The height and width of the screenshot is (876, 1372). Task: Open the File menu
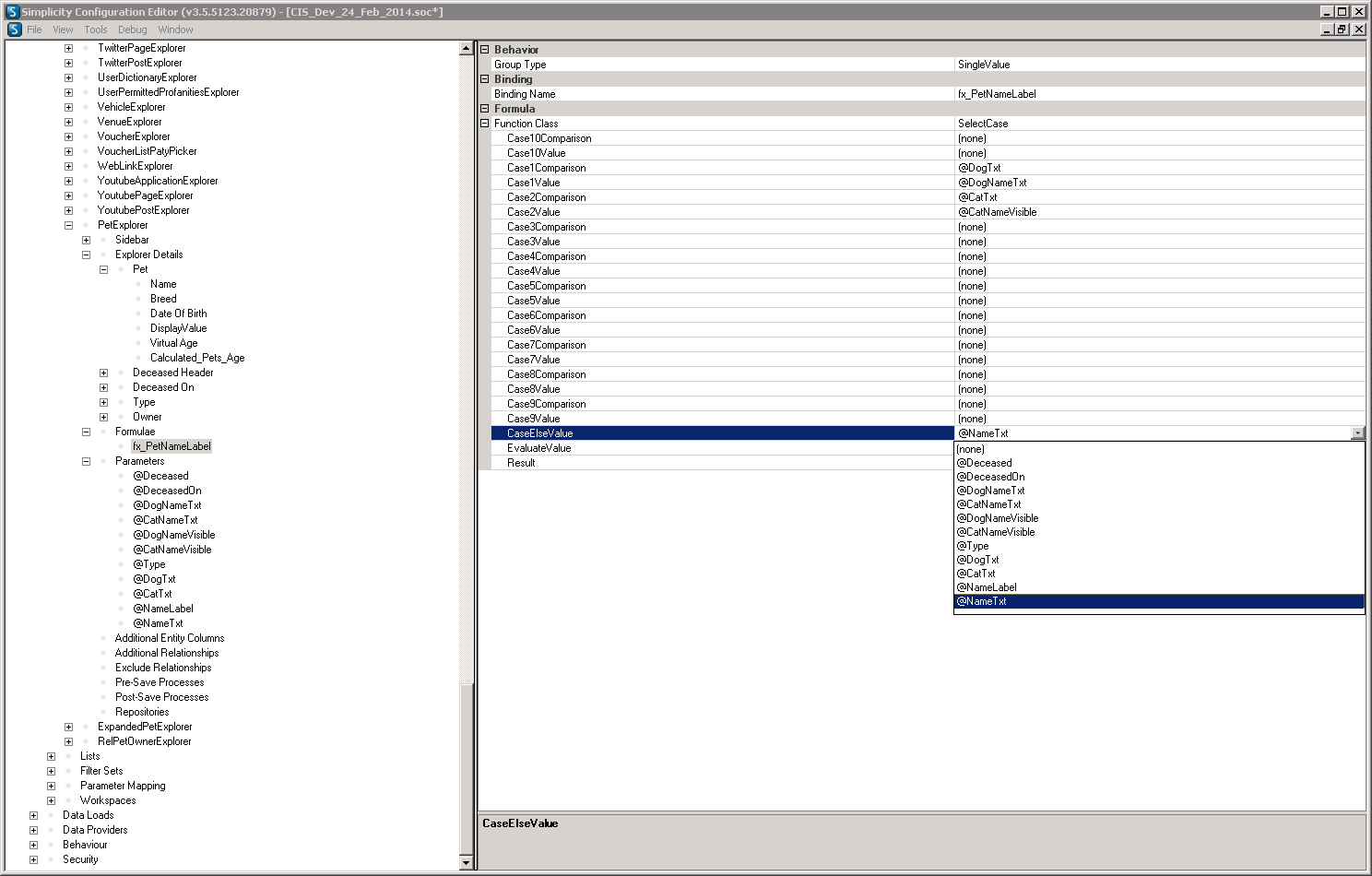pos(34,30)
